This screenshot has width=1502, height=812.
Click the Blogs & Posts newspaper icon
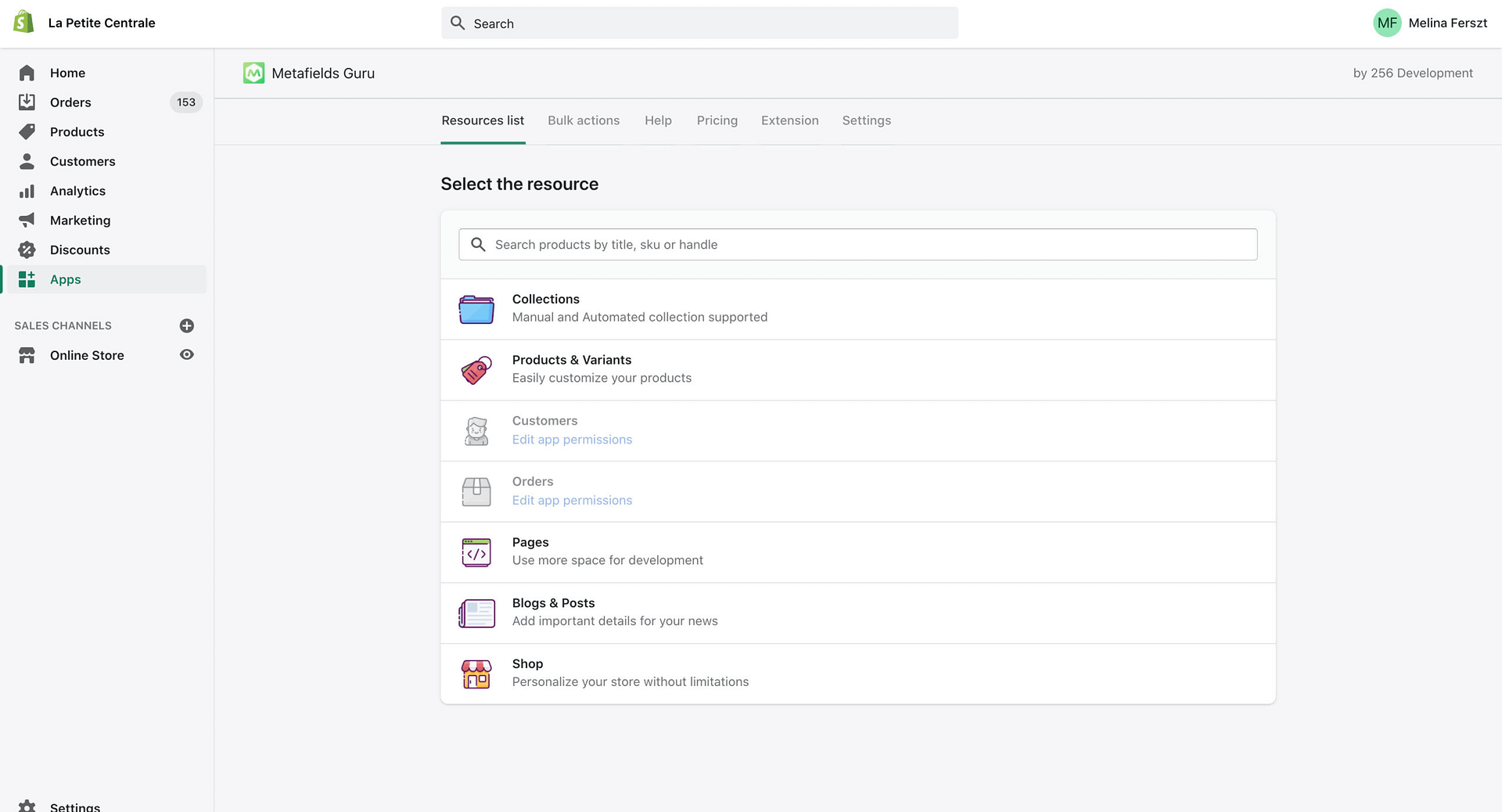[476, 613]
